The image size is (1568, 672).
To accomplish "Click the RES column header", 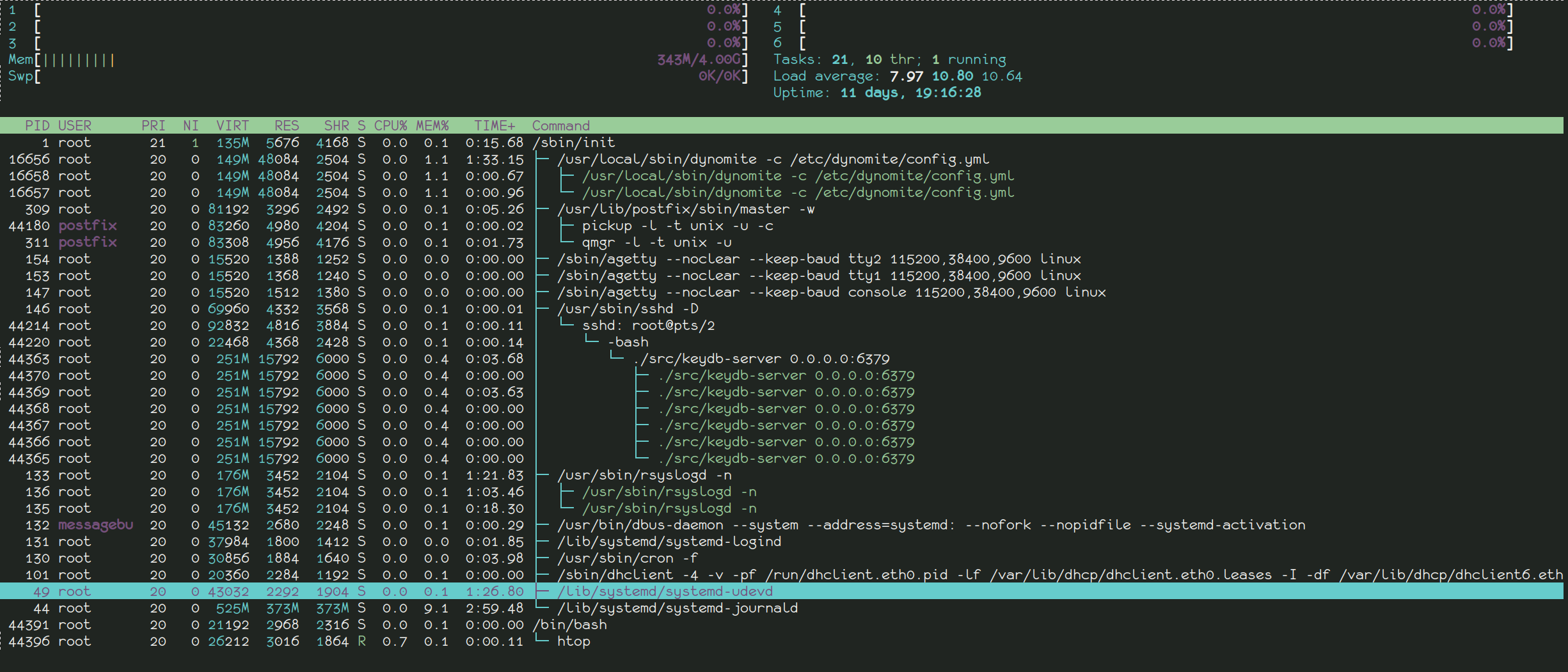I will tap(286, 125).
